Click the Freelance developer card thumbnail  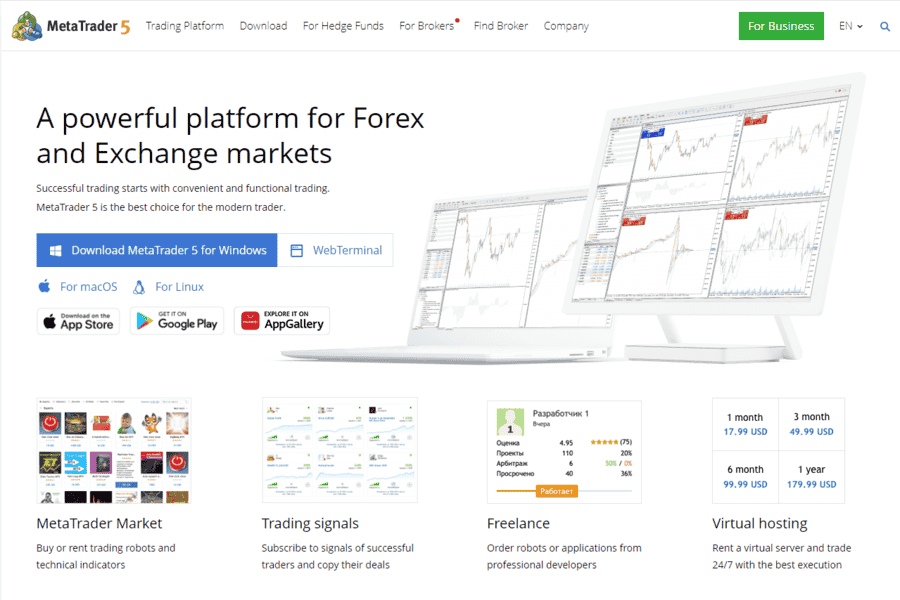coord(564,452)
